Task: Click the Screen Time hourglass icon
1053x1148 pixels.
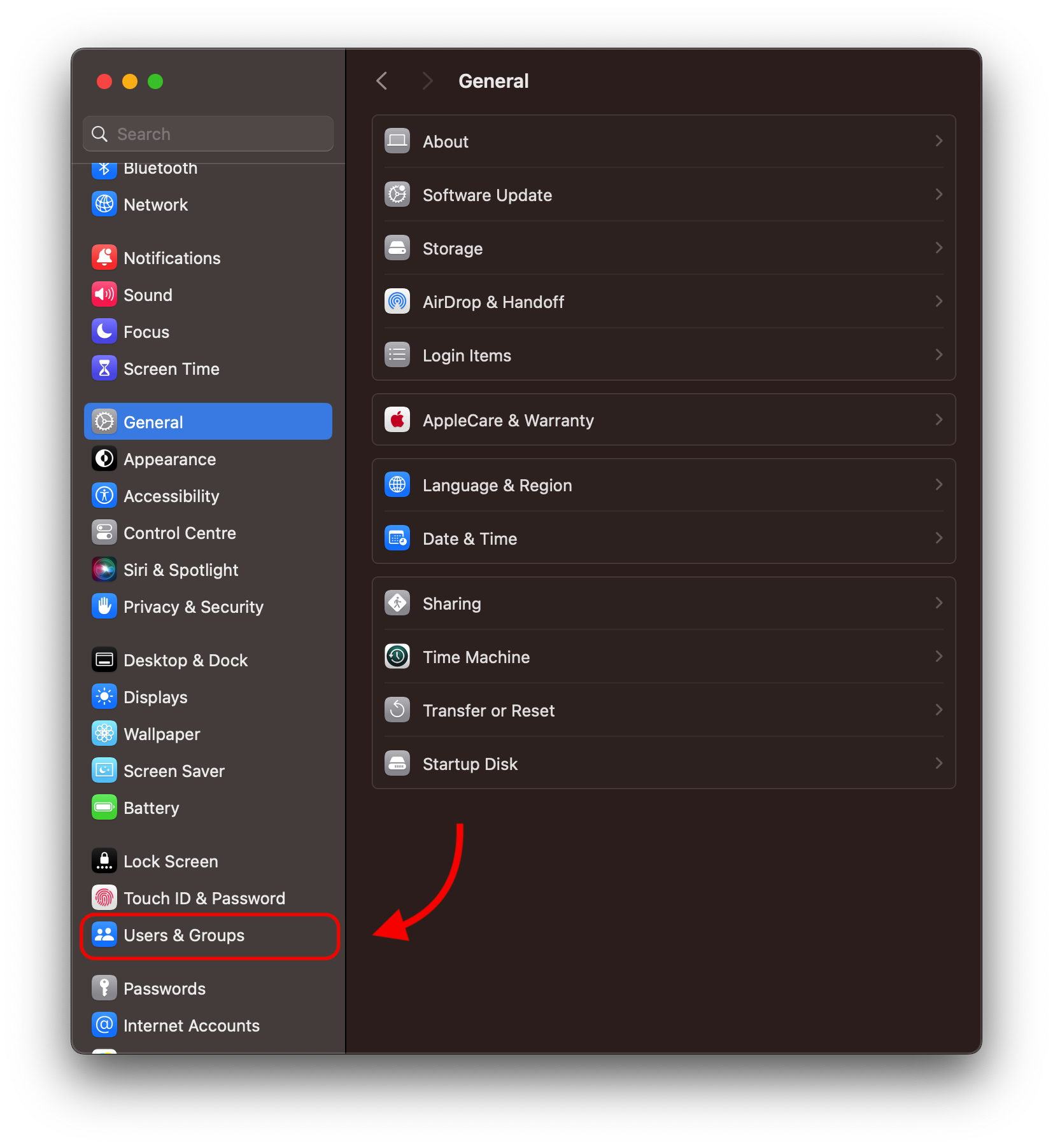Action: [x=104, y=368]
